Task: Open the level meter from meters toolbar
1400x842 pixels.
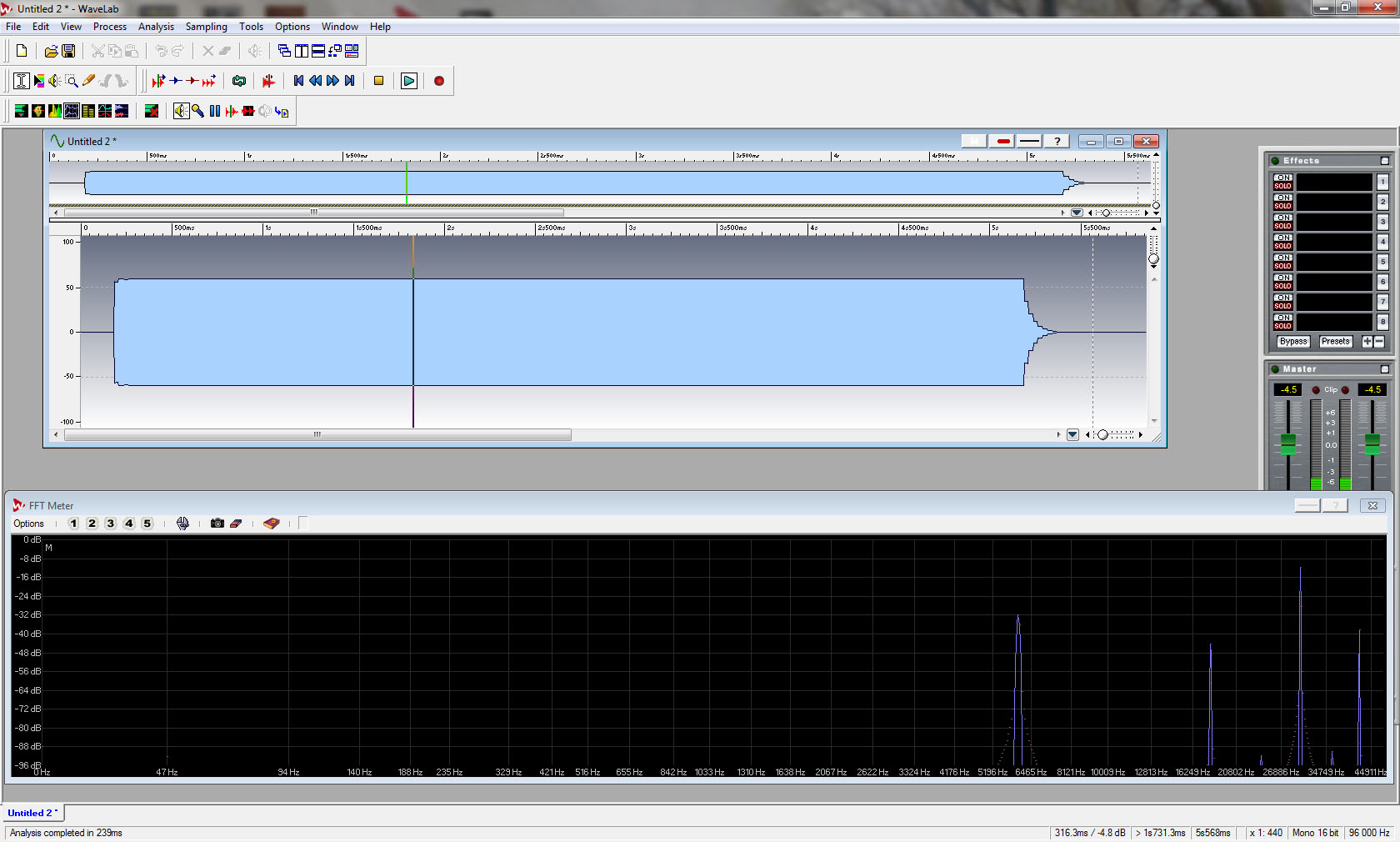Action: (x=22, y=111)
